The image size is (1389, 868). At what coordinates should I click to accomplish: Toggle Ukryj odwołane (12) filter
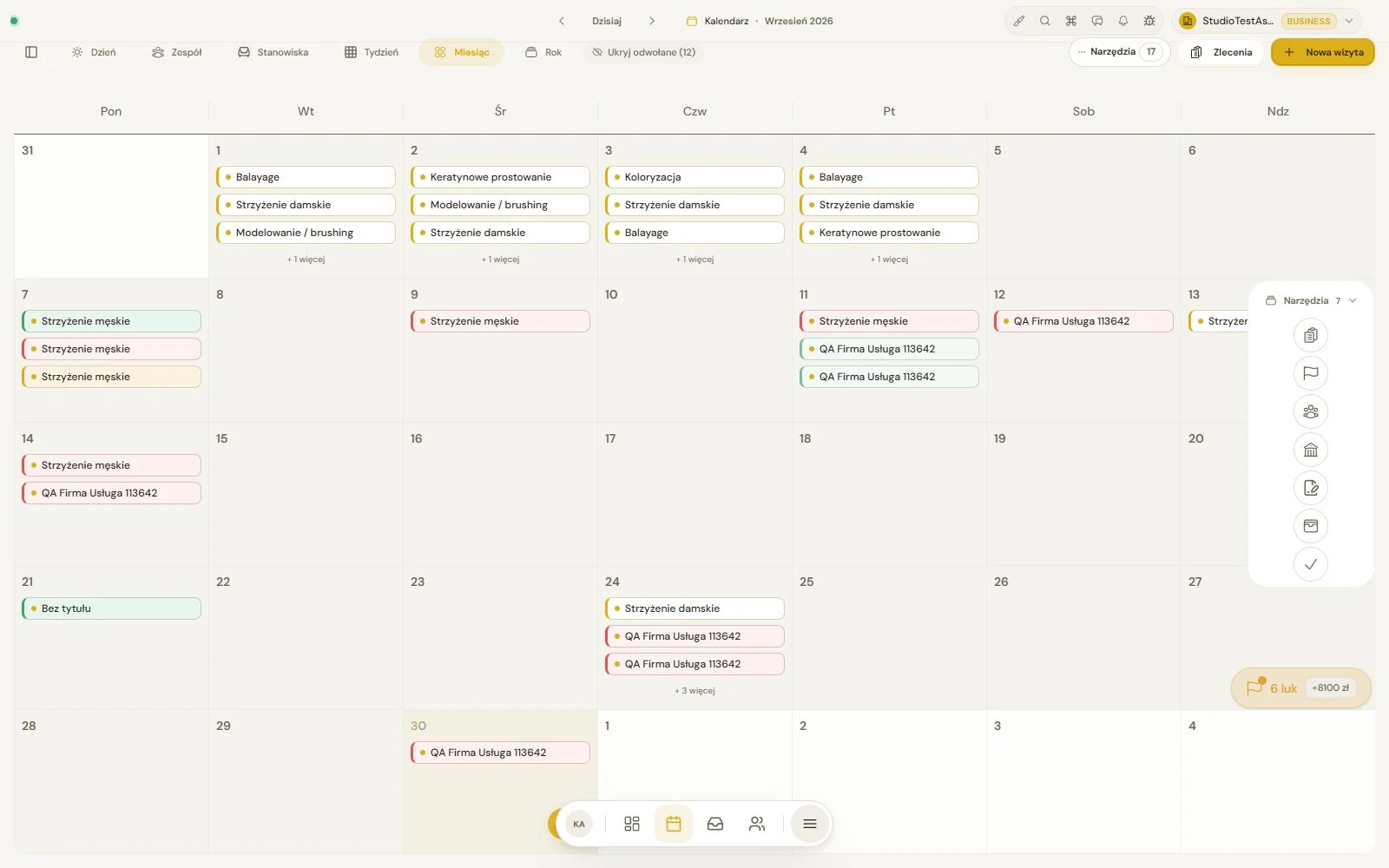(x=644, y=52)
